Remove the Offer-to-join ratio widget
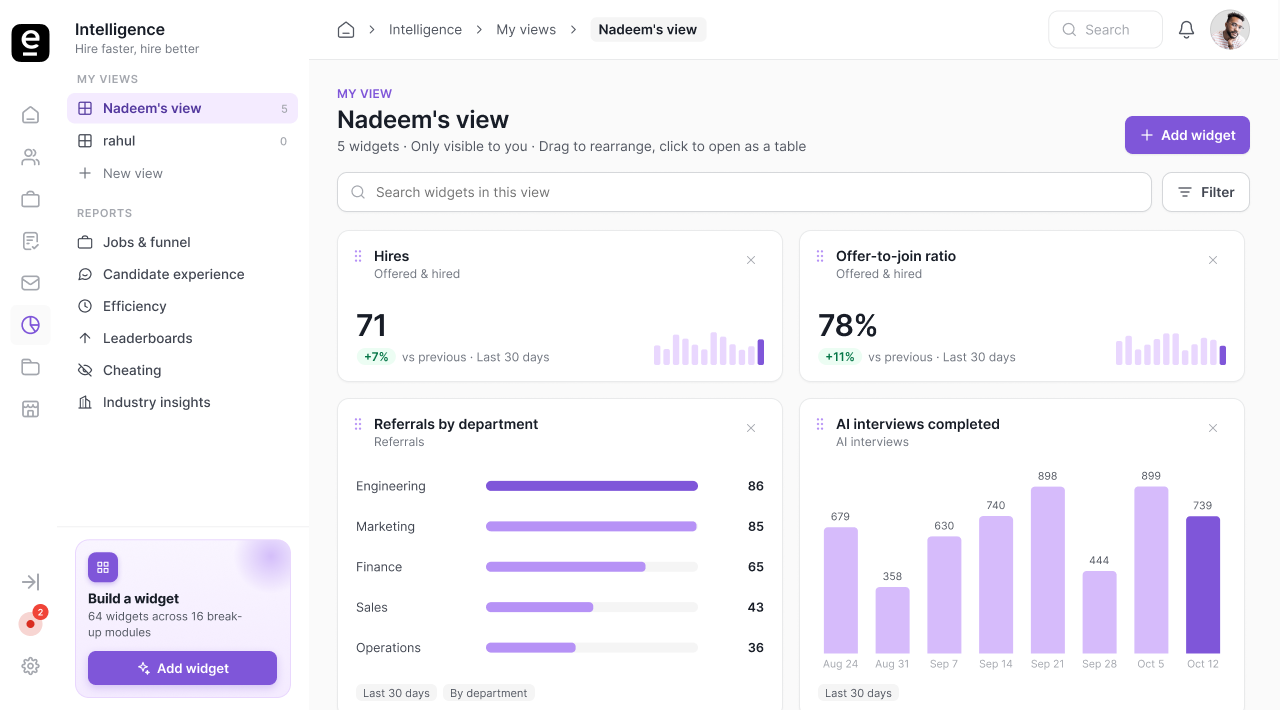This screenshot has width=1280, height=710. 1213,260
